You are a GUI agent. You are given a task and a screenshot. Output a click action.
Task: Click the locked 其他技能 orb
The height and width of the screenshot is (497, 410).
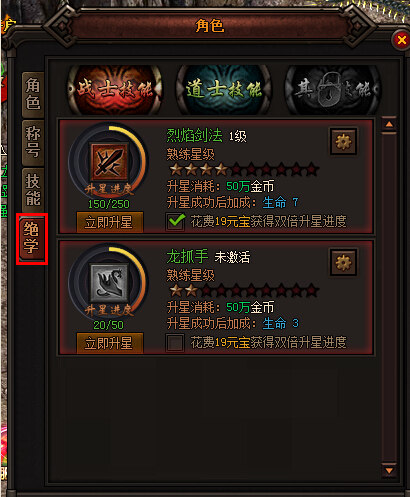pos(332,90)
